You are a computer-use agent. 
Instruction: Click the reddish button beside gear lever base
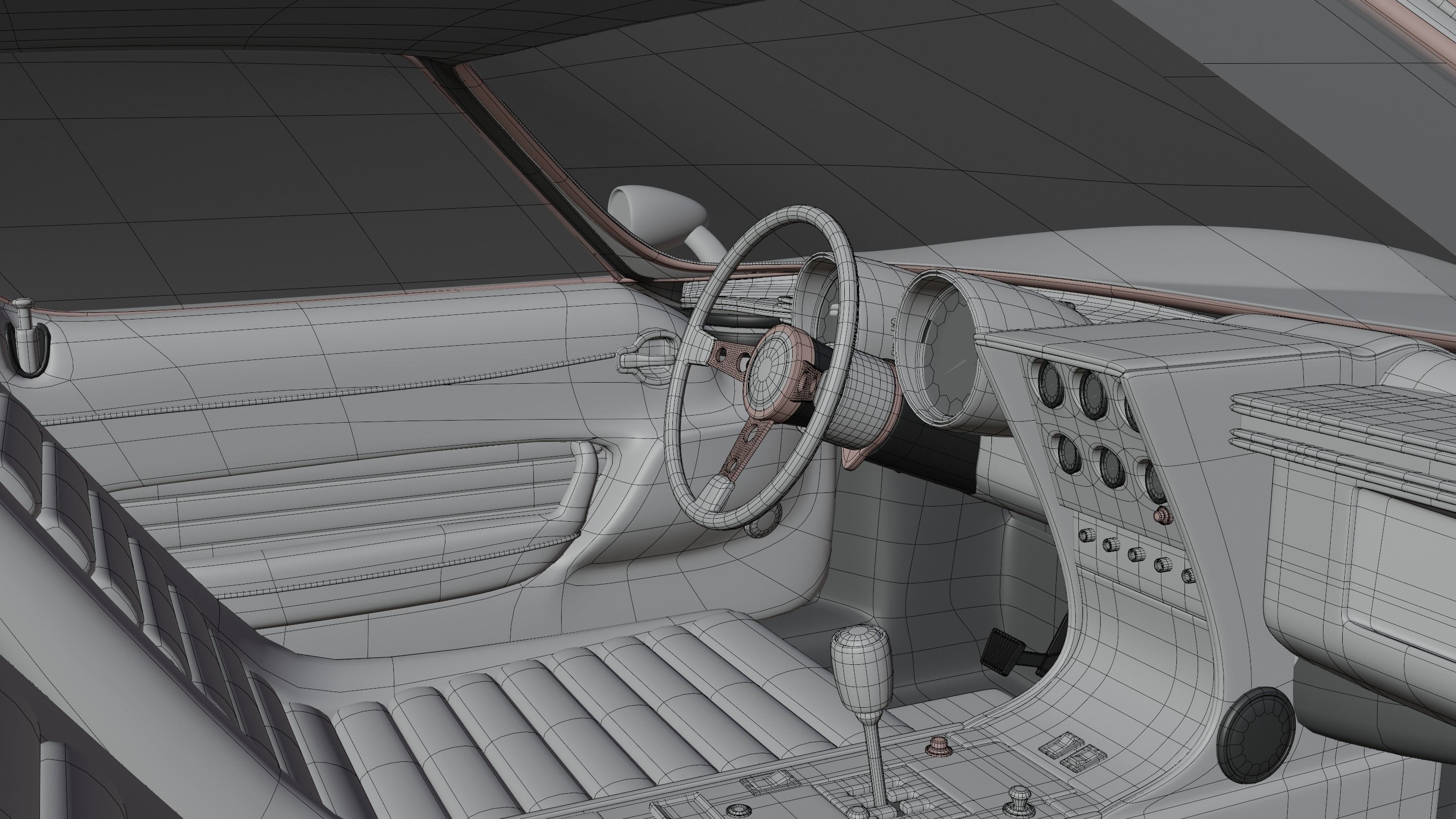(x=939, y=746)
